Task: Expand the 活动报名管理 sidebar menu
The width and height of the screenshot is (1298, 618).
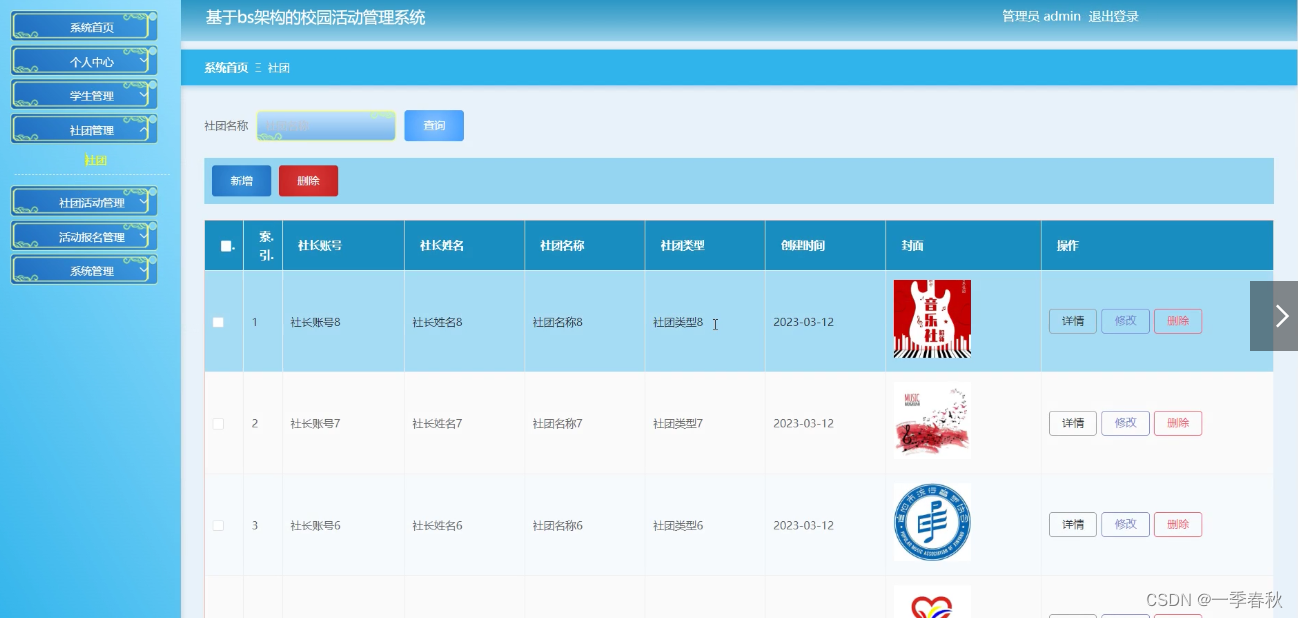Action: pos(84,236)
